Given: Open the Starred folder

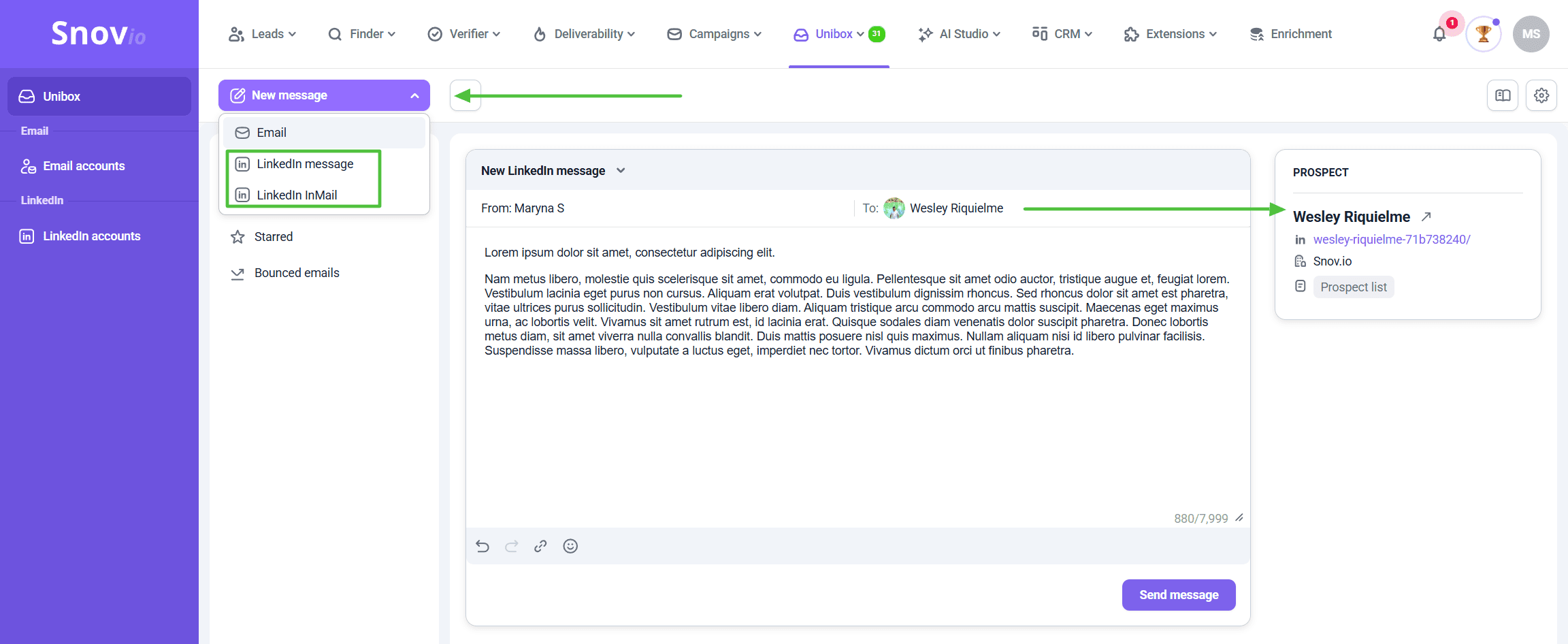Looking at the screenshot, I should pos(273,237).
